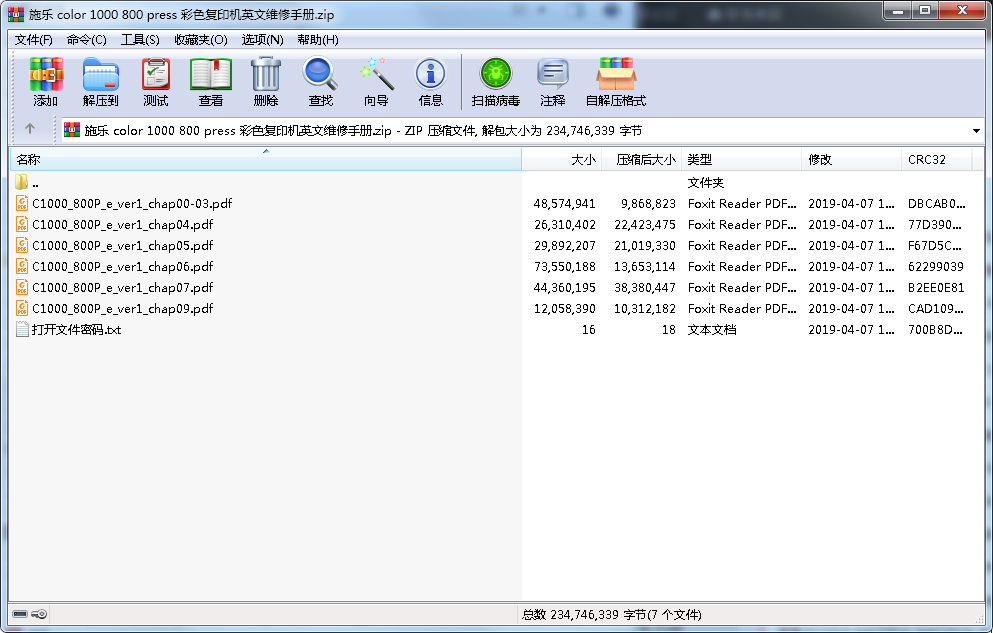Sort by CRC32 column header

click(936, 160)
